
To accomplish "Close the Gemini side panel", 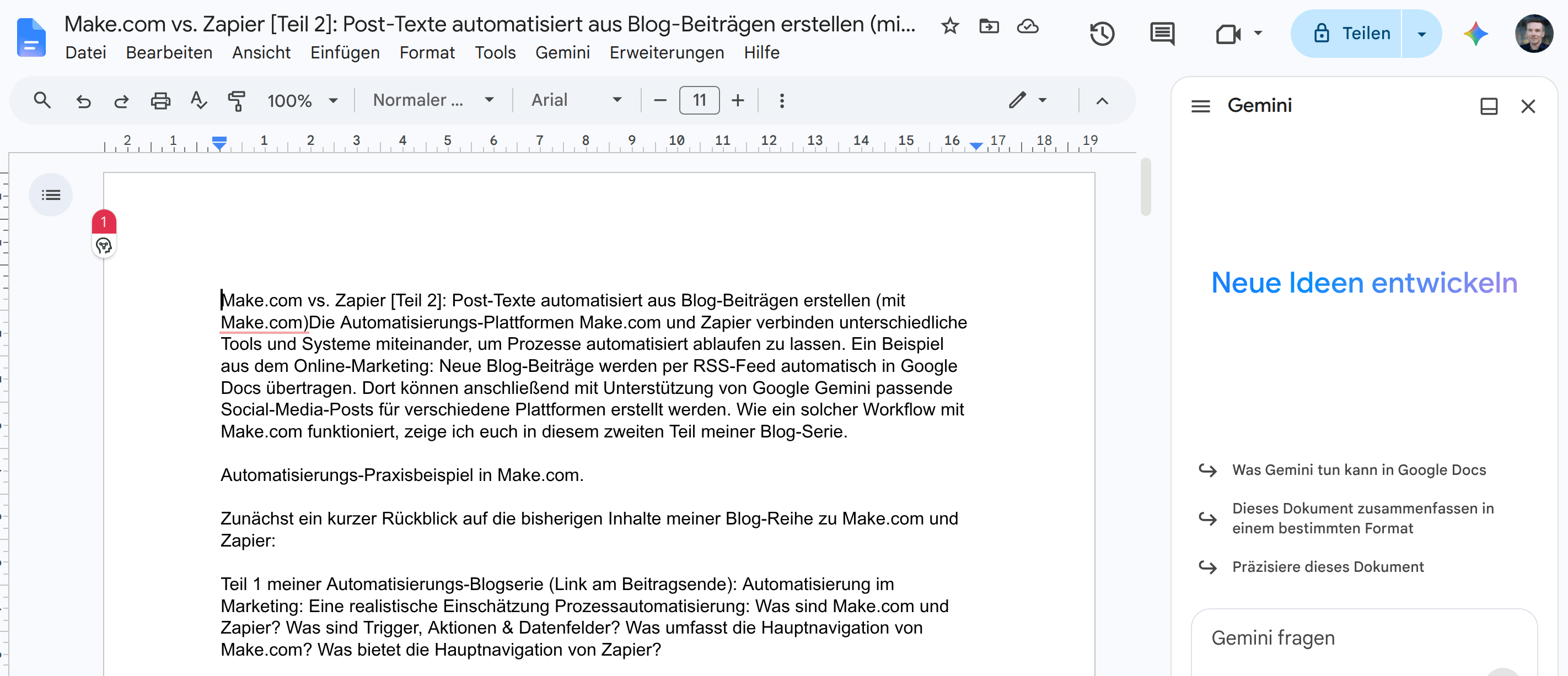I will coord(1528,106).
